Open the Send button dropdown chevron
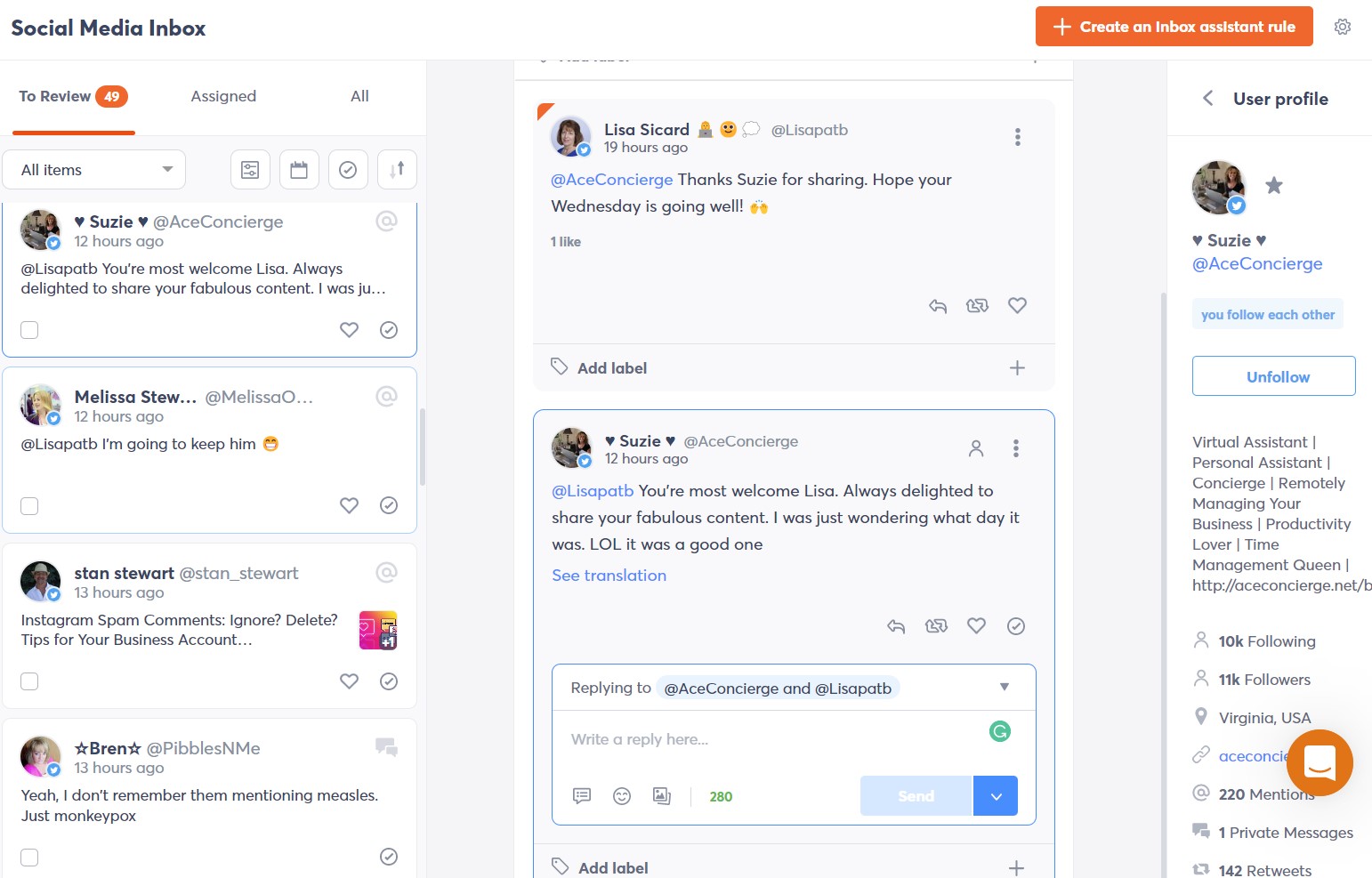This screenshot has height=878, width=1372. 995,795
